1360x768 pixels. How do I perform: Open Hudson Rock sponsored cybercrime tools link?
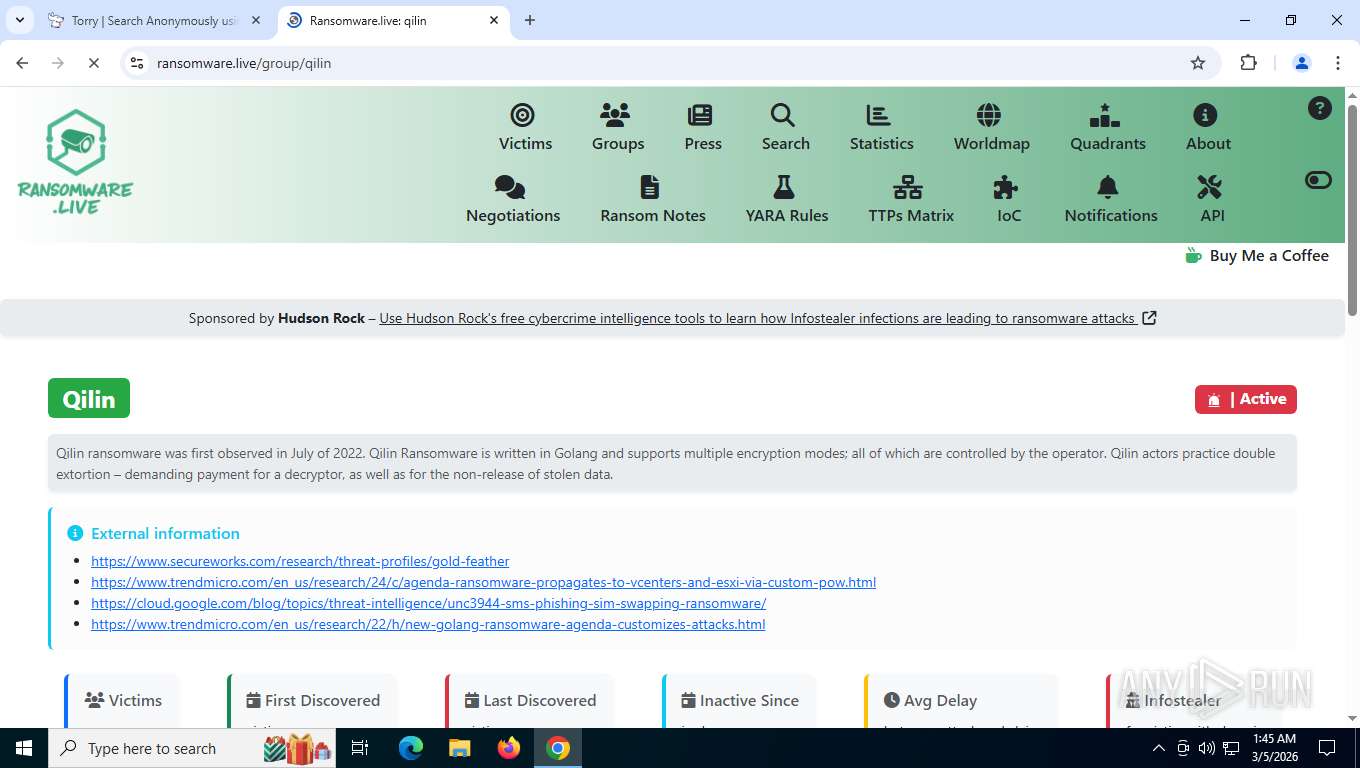[x=768, y=318]
